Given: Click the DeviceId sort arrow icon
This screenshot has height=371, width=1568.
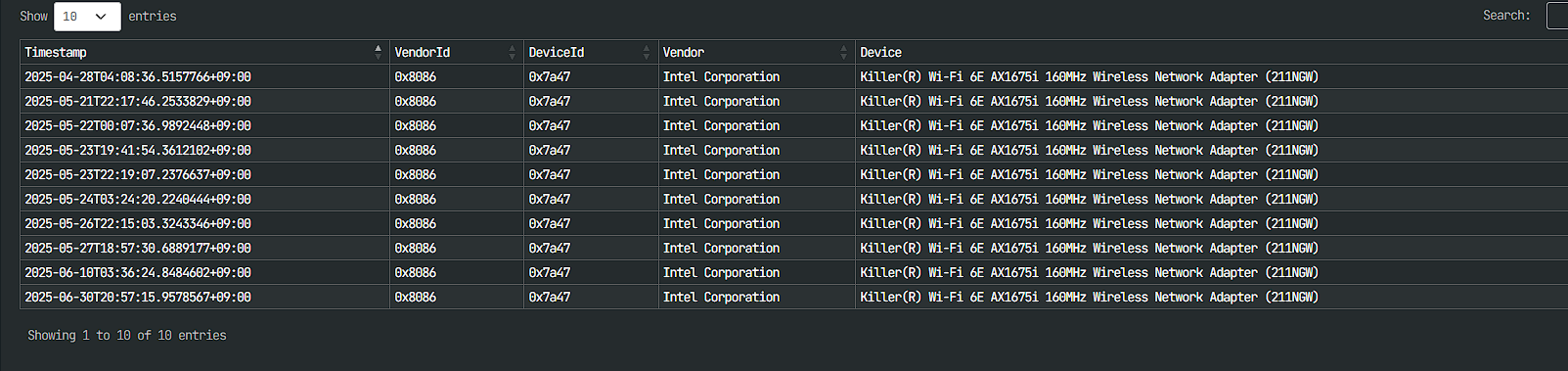Looking at the screenshot, I should point(646,52).
